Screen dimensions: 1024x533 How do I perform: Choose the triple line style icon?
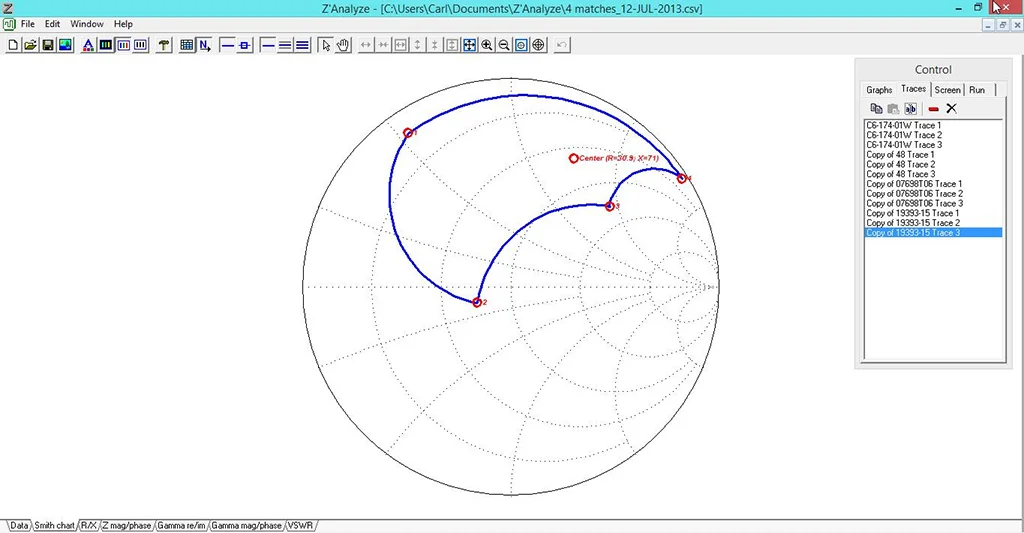[x=302, y=45]
